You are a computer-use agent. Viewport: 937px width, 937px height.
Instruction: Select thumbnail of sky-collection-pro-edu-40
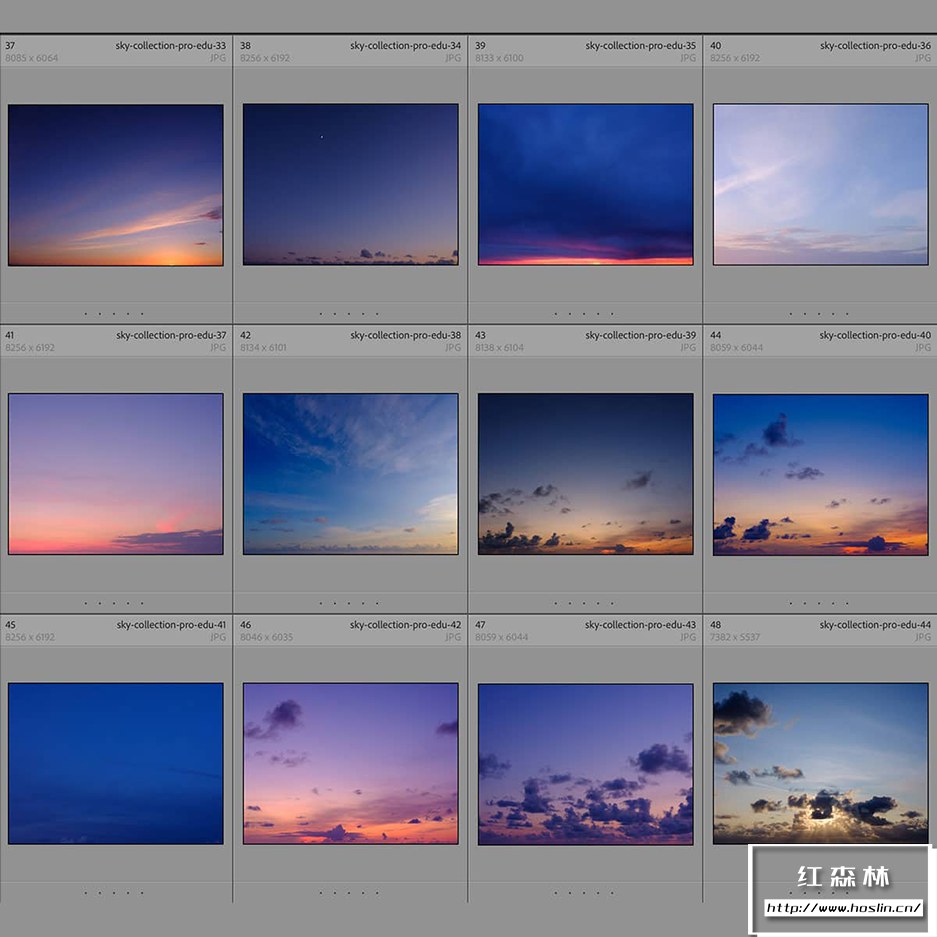pos(820,474)
